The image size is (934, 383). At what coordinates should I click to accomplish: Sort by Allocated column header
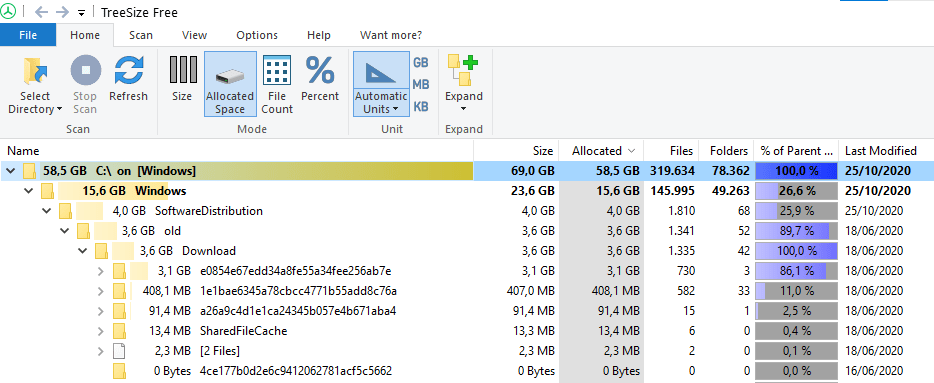[601, 151]
